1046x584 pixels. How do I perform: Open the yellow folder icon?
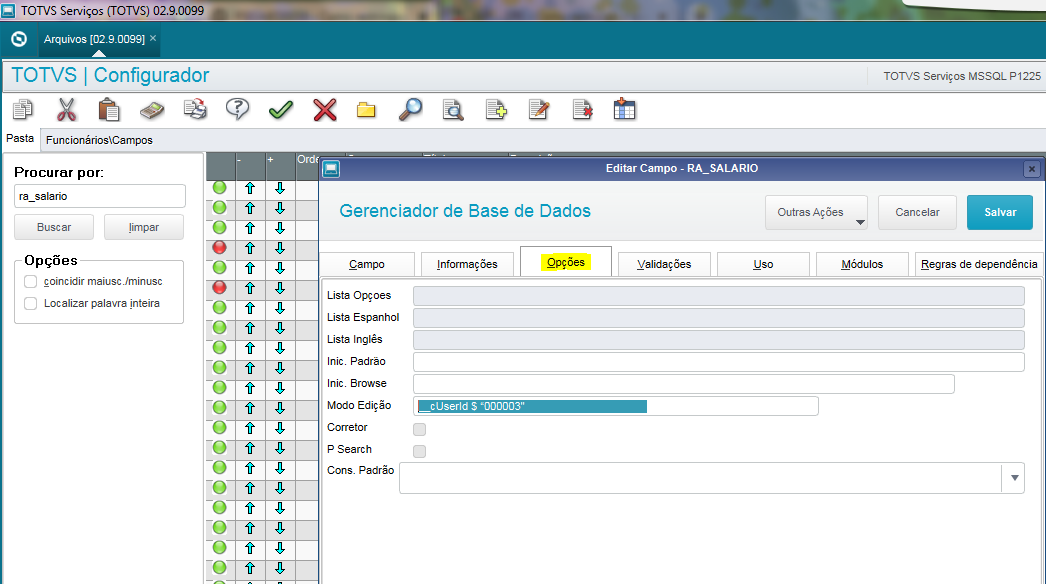pos(366,110)
